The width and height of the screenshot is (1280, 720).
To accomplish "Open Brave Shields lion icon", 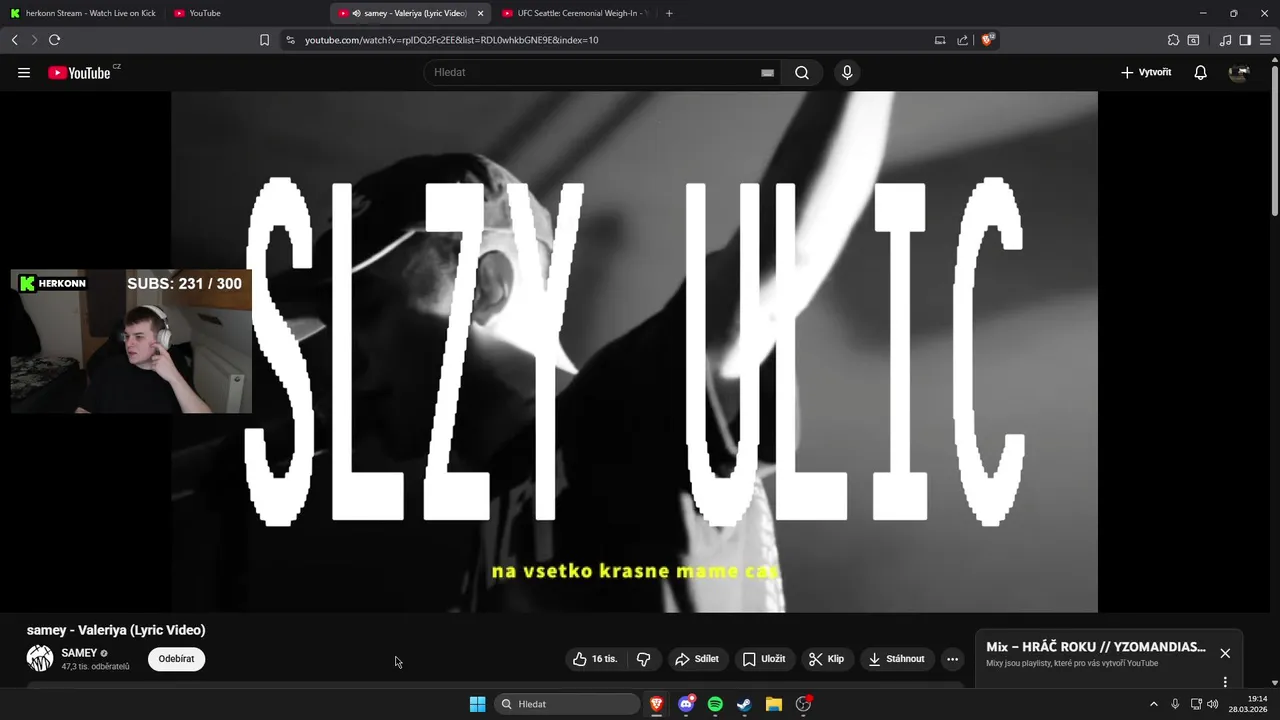I will [x=987, y=40].
